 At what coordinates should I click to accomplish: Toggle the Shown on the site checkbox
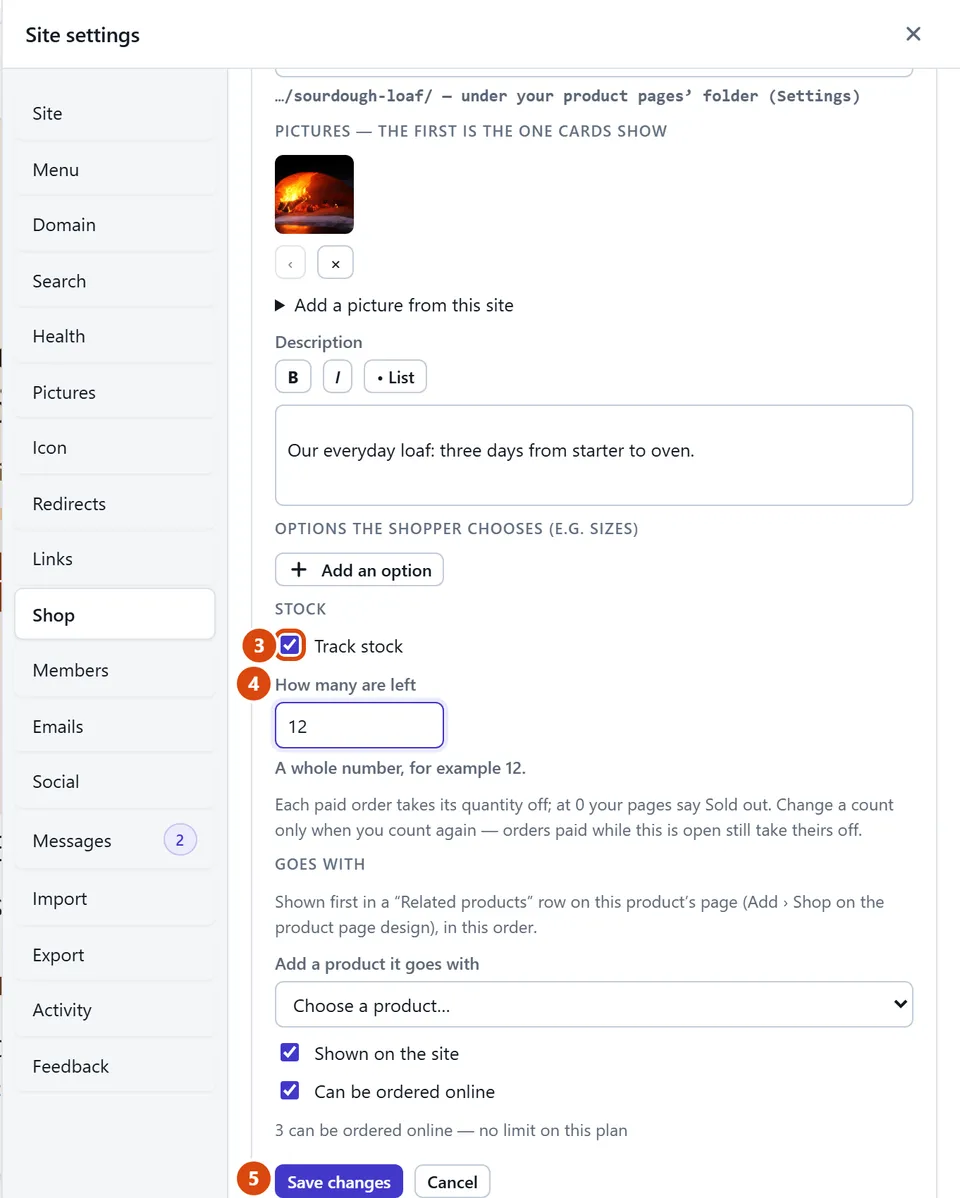point(290,1053)
